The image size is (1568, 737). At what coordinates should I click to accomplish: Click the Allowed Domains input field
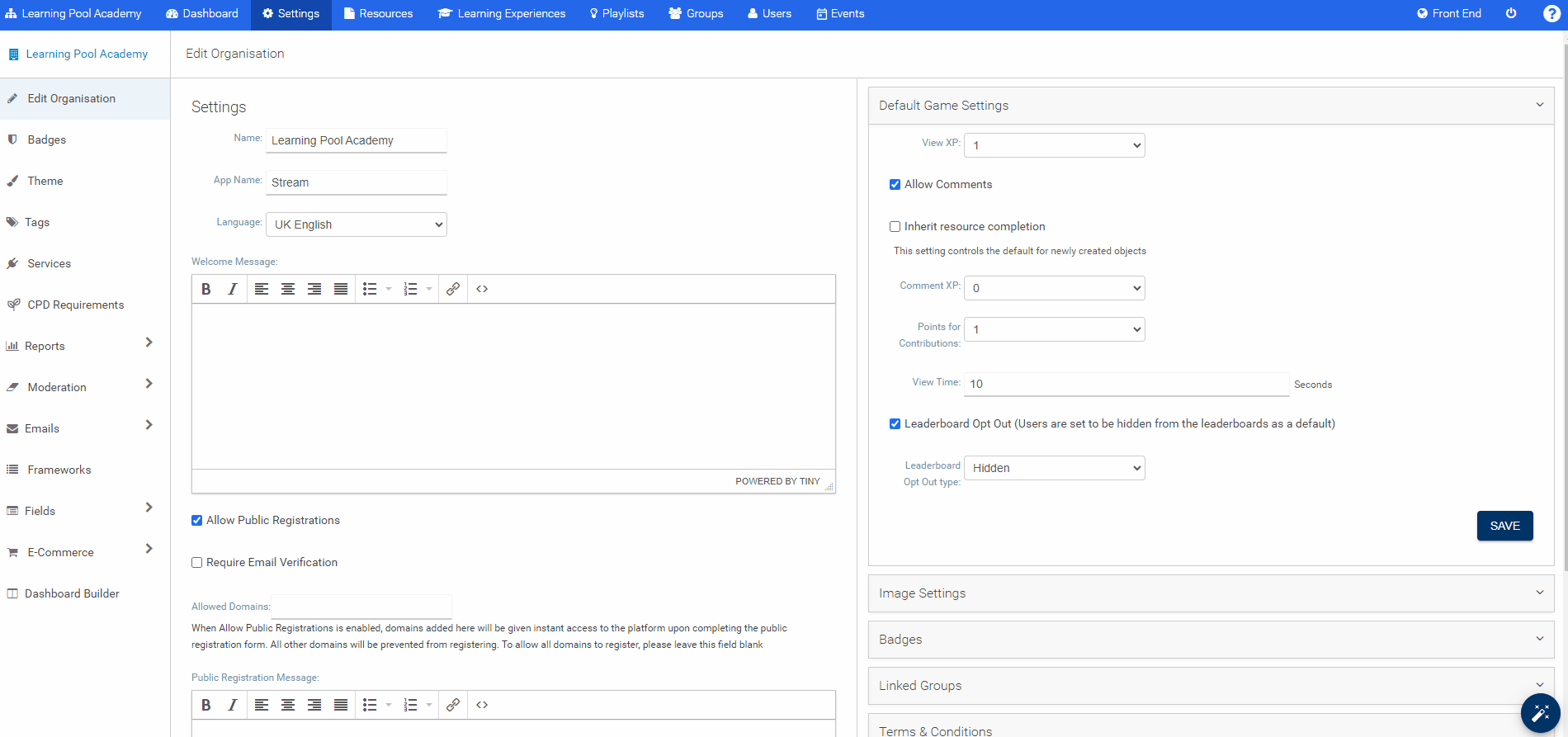coord(361,607)
